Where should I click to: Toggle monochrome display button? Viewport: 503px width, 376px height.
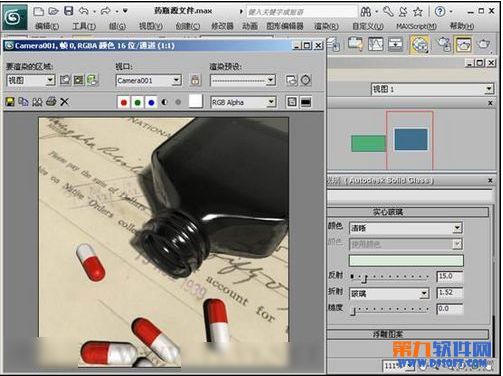(178, 102)
